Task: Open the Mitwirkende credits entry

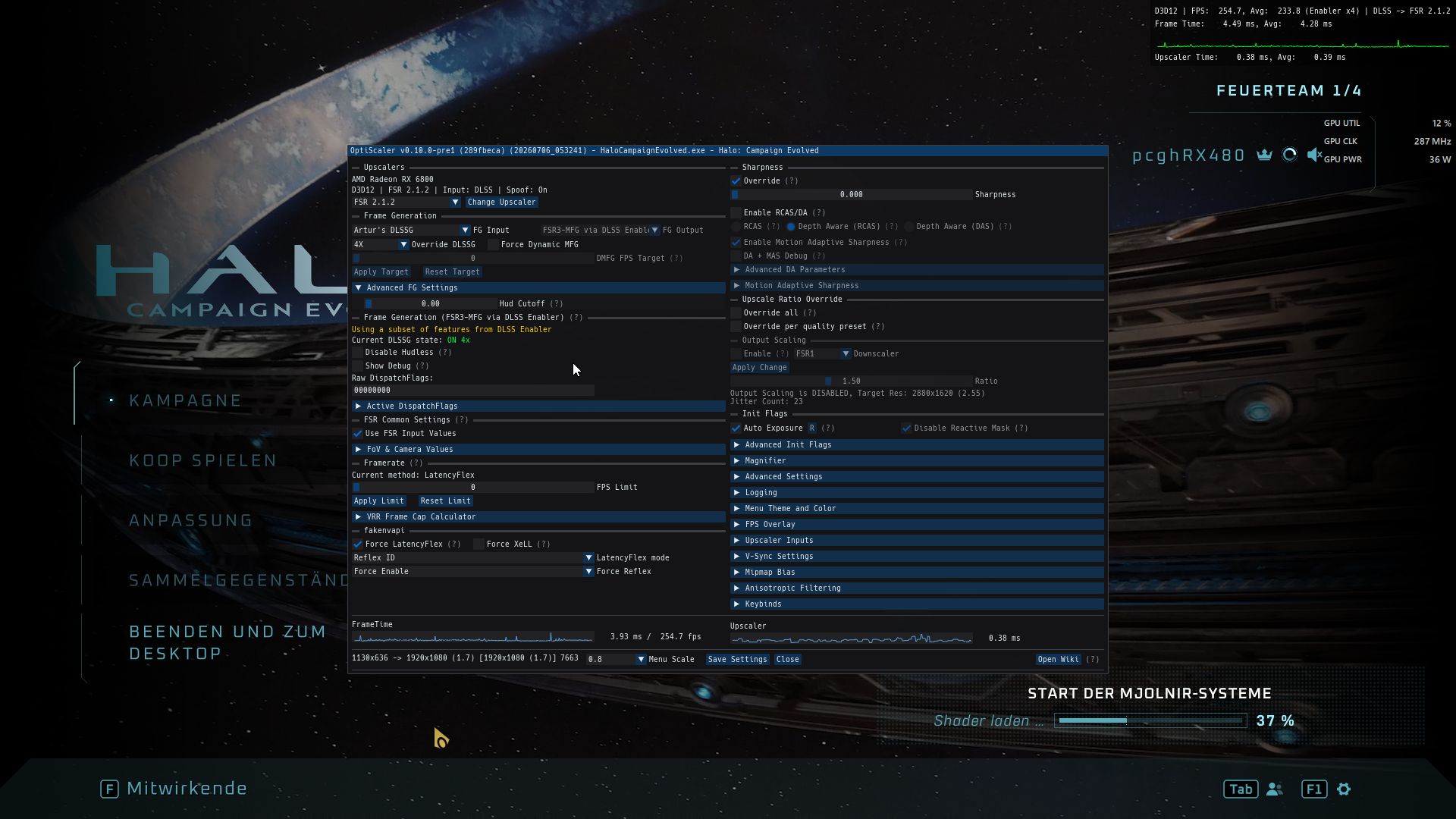Action: (187, 789)
